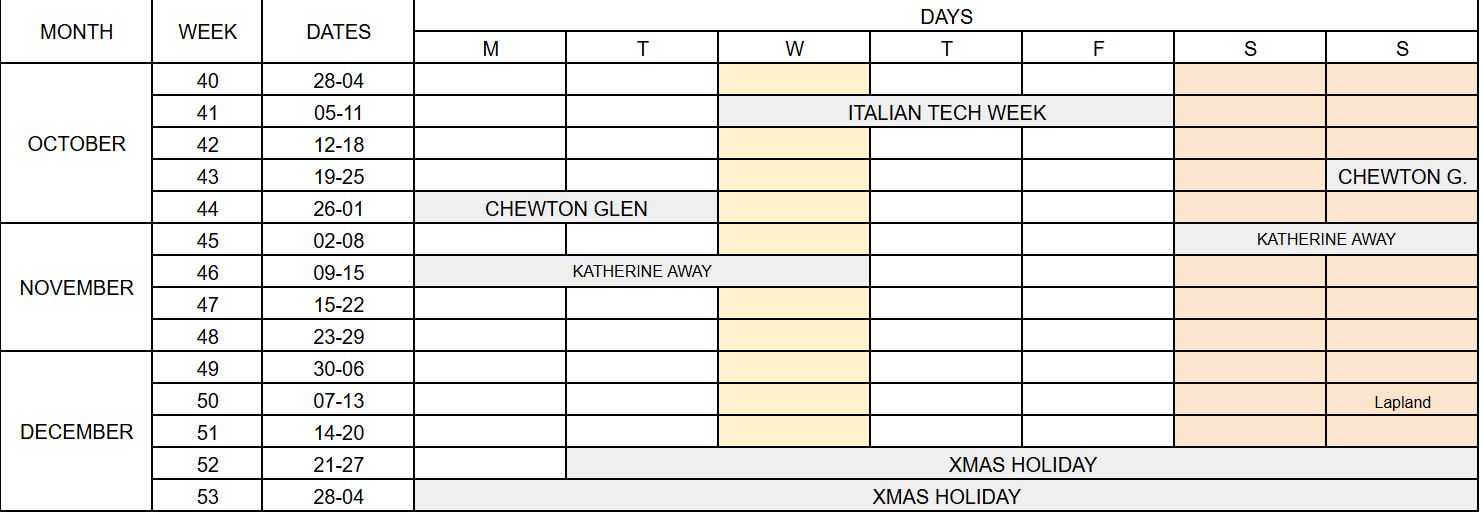Select the W day column header
This screenshot has height=513, width=1483.
coord(794,48)
